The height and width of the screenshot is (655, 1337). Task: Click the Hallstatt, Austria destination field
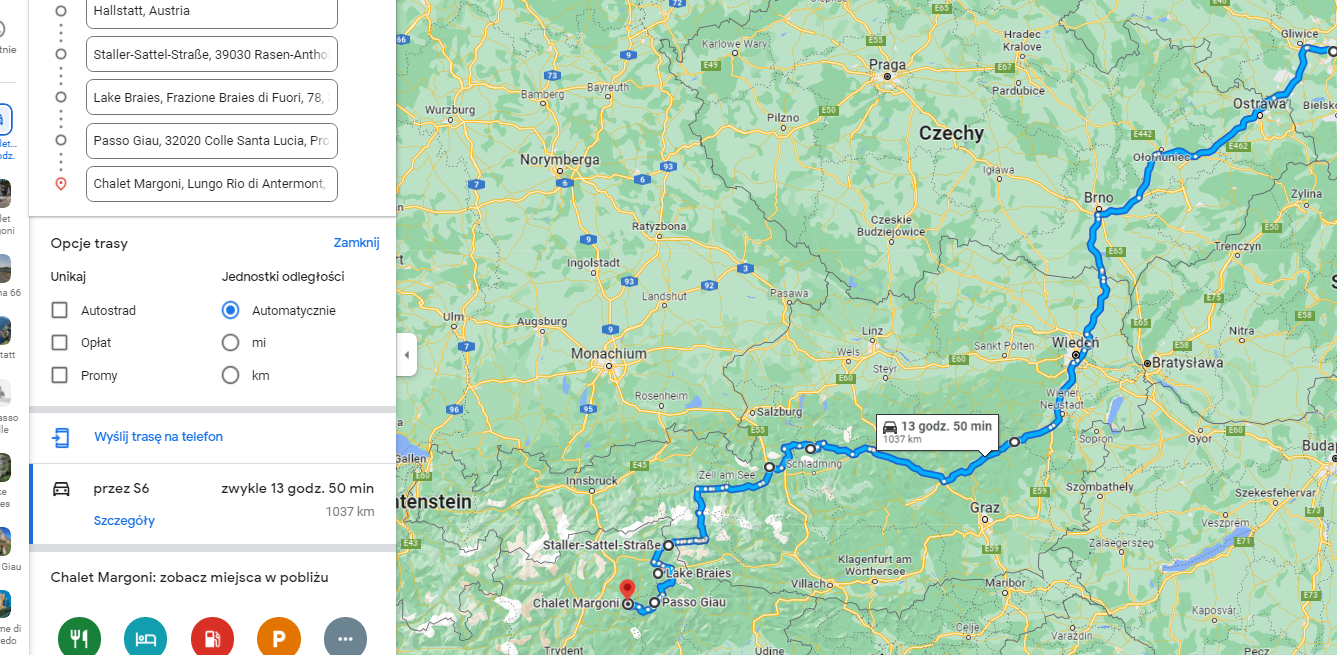pos(212,12)
